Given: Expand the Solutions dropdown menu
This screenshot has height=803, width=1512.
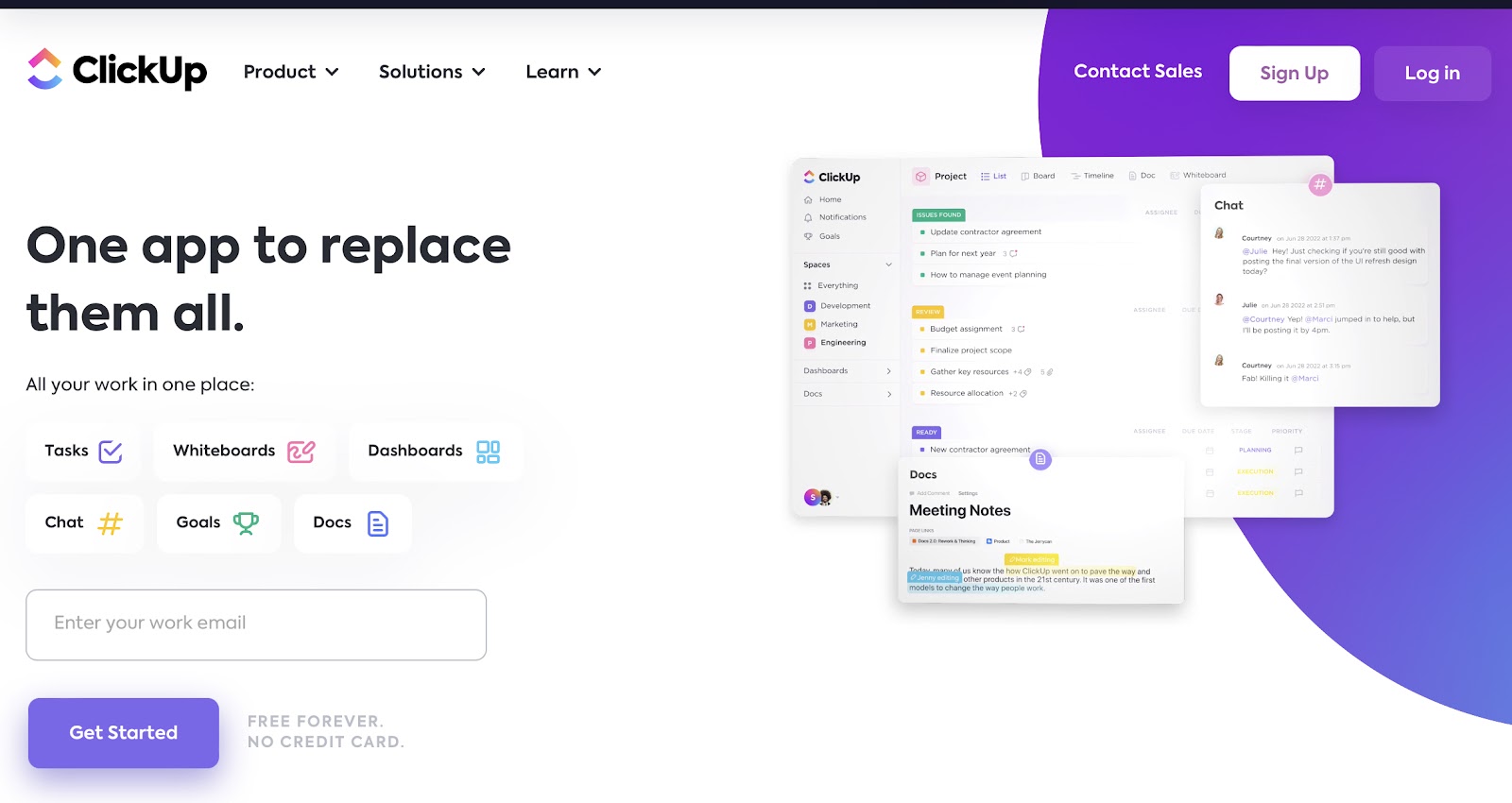Looking at the screenshot, I should click(x=432, y=72).
